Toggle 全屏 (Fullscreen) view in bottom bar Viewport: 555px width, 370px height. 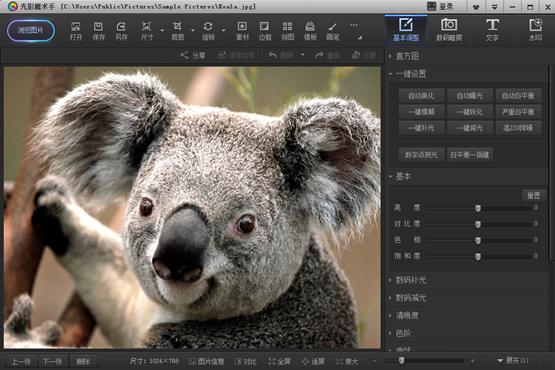click(279, 362)
